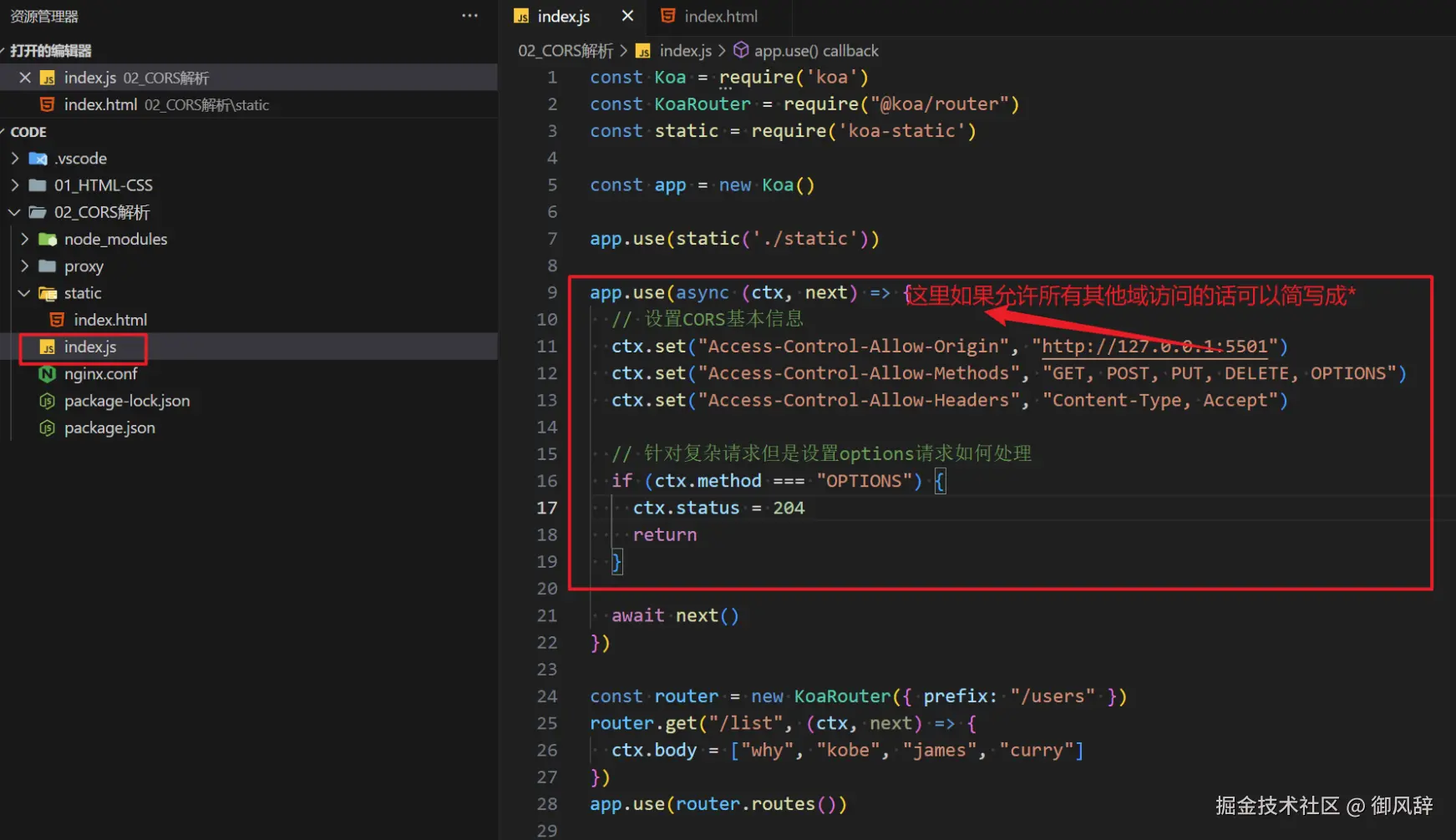
Task: Click the nginx.conf file icon
Action: pyautogui.click(x=48, y=374)
